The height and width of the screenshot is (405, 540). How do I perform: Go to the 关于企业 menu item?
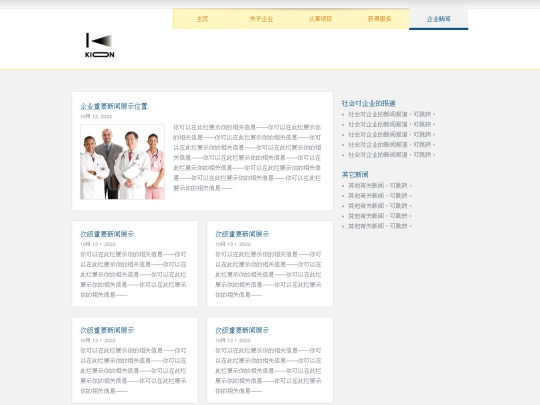tap(261, 19)
